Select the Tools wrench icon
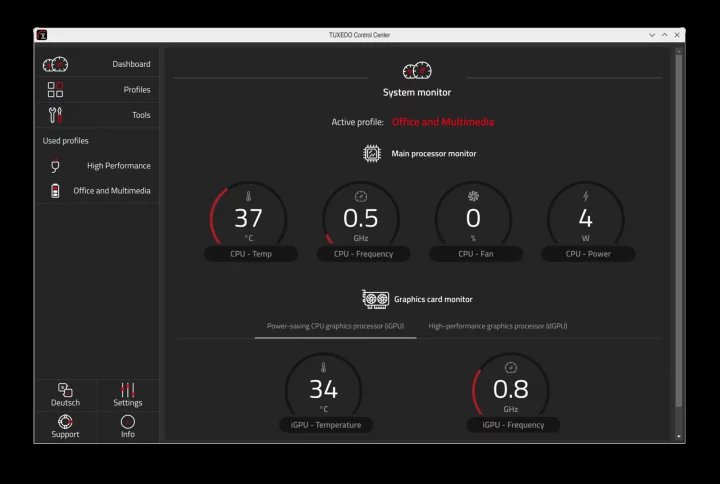Viewport: 720px width, 484px height. coord(56,115)
